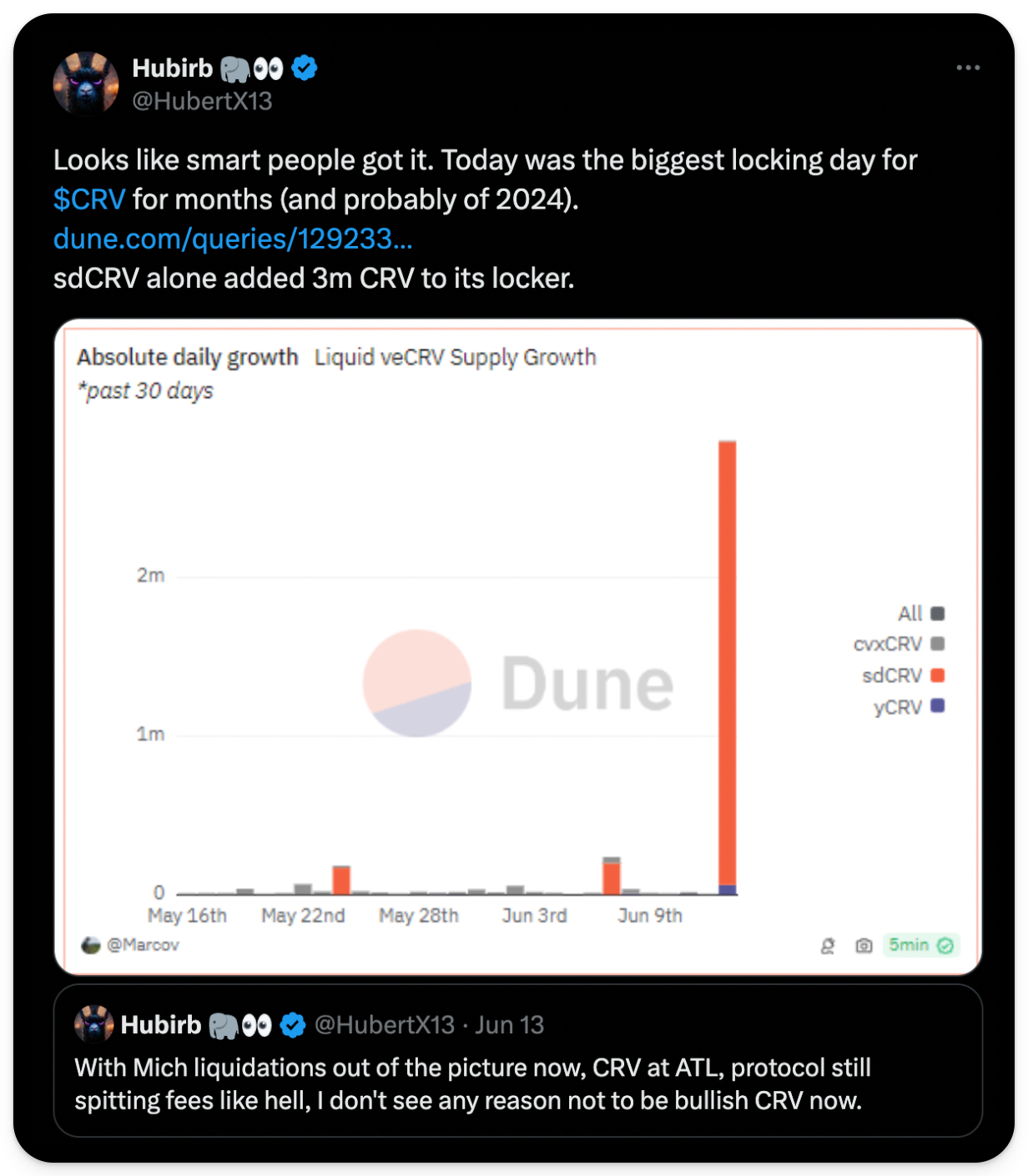Click the alert icon left of the camera
The image size is (1028, 1176).
[828, 945]
